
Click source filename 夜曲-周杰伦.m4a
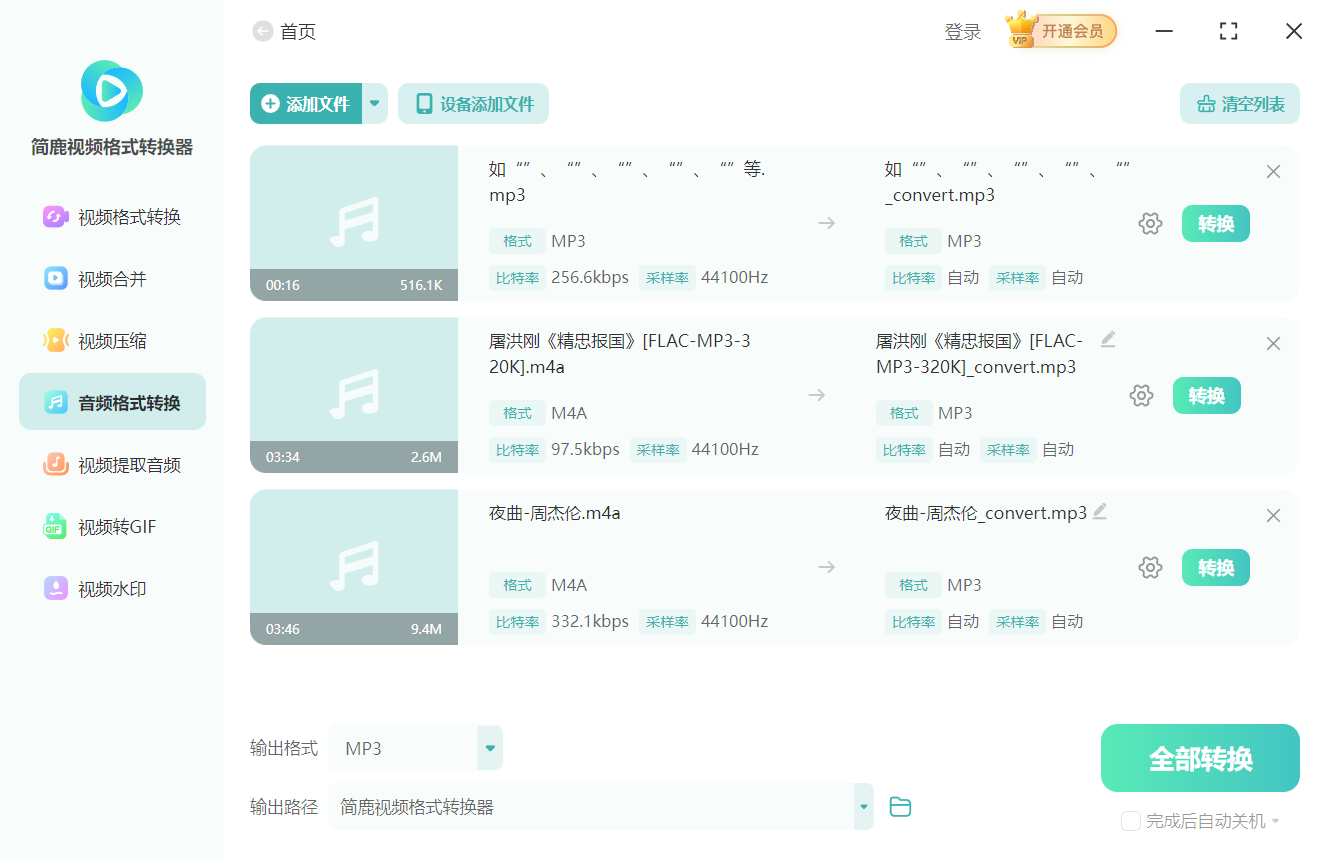click(555, 513)
